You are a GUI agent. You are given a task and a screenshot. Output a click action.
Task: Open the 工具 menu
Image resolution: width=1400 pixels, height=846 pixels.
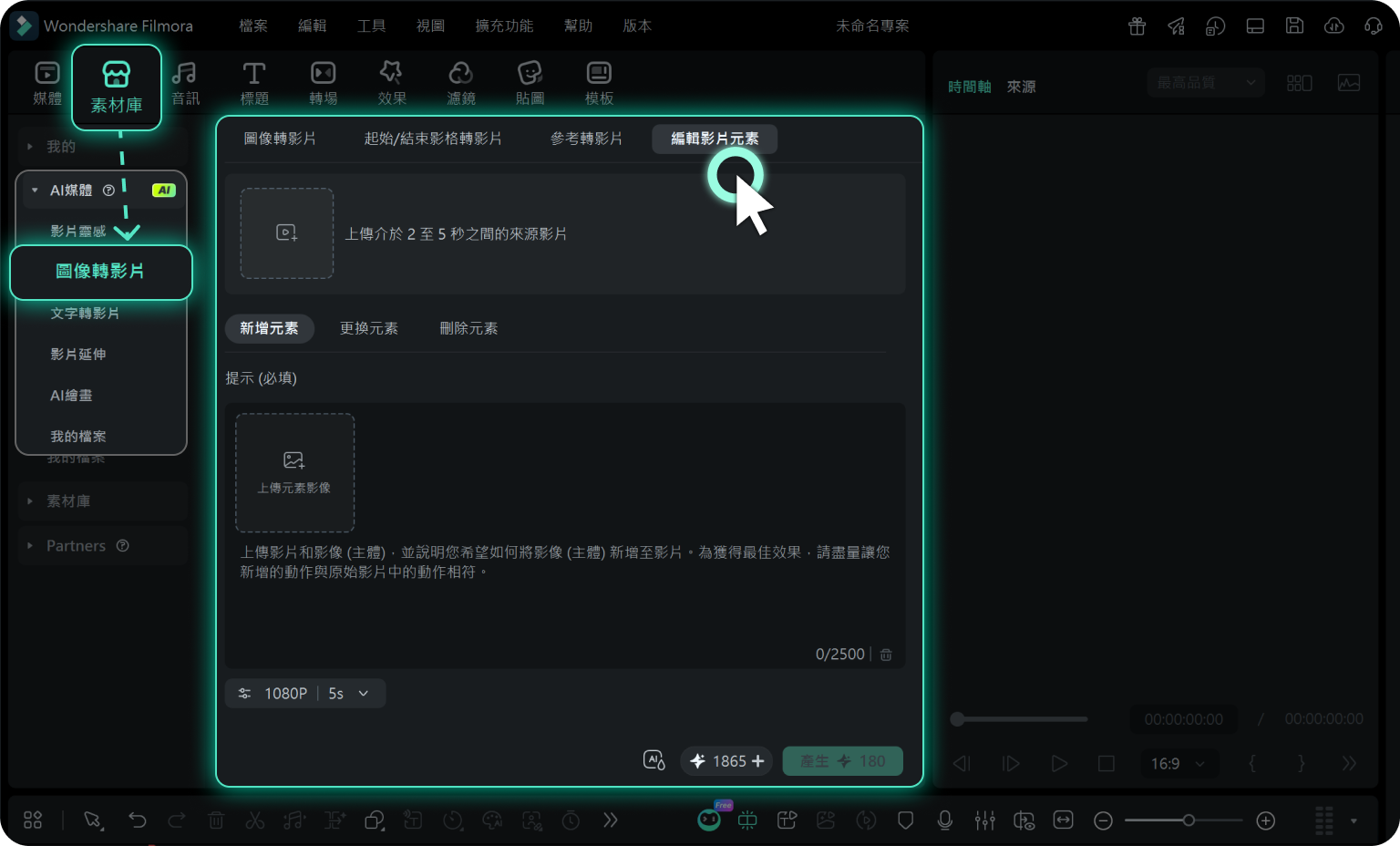pyautogui.click(x=372, y=26)
